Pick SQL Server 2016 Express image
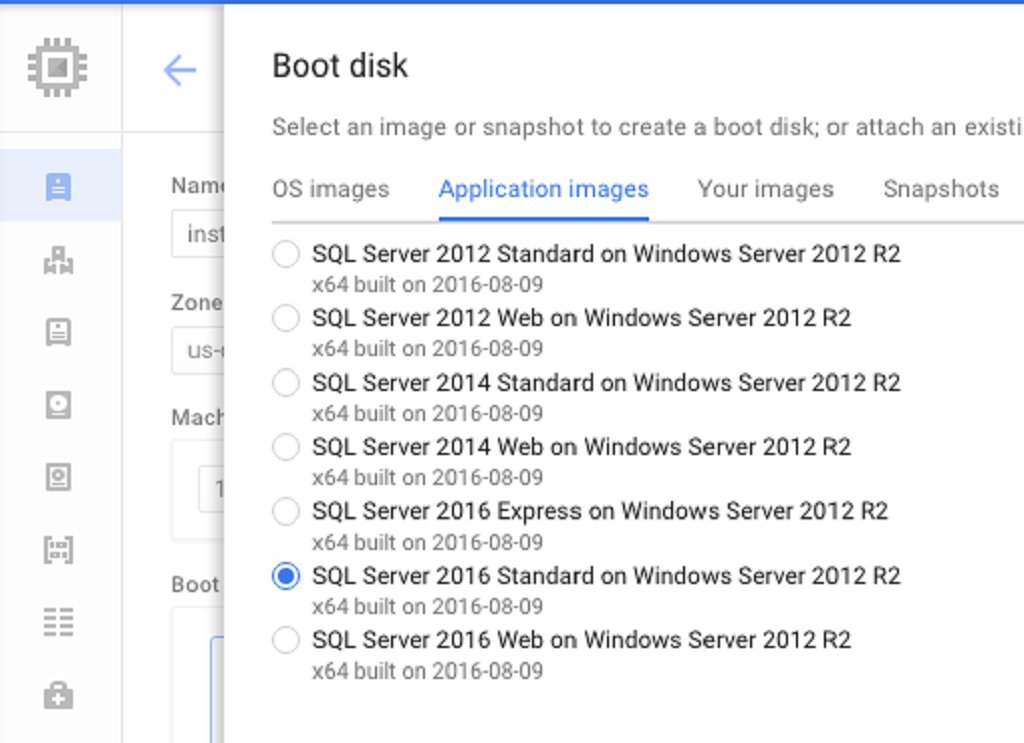Image resolution: width=1024 pixels, height=743 pixels. 286,511
